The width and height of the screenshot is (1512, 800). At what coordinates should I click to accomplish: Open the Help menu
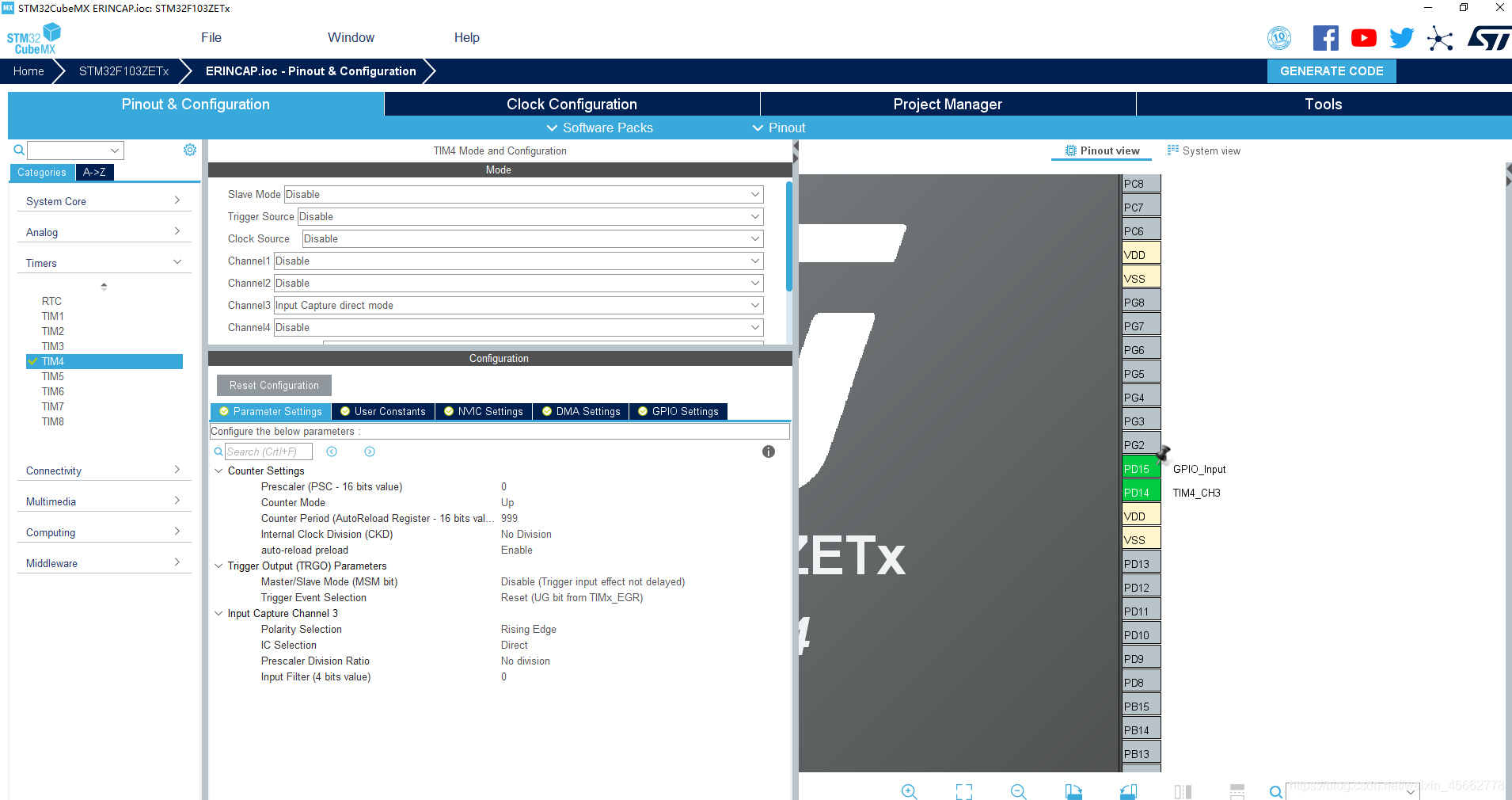pos(467,37)
